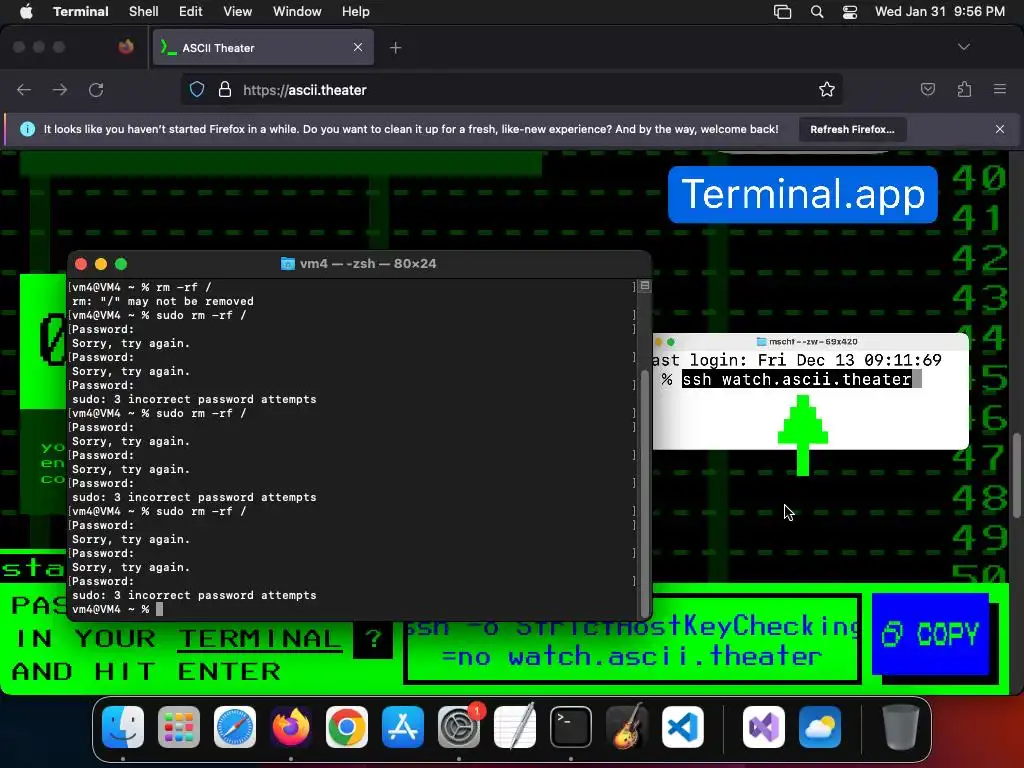Open the Save to Pocket icon
The height and width of the screenshot is (768, 1024).
click(928, 89)
